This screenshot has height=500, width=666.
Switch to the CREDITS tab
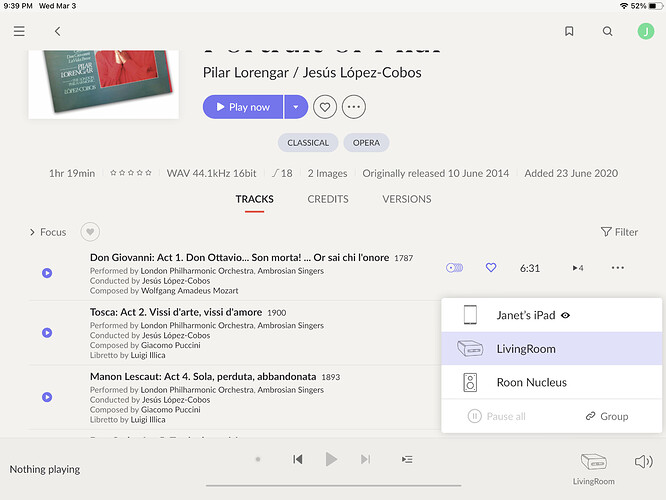tap(328, 199)
